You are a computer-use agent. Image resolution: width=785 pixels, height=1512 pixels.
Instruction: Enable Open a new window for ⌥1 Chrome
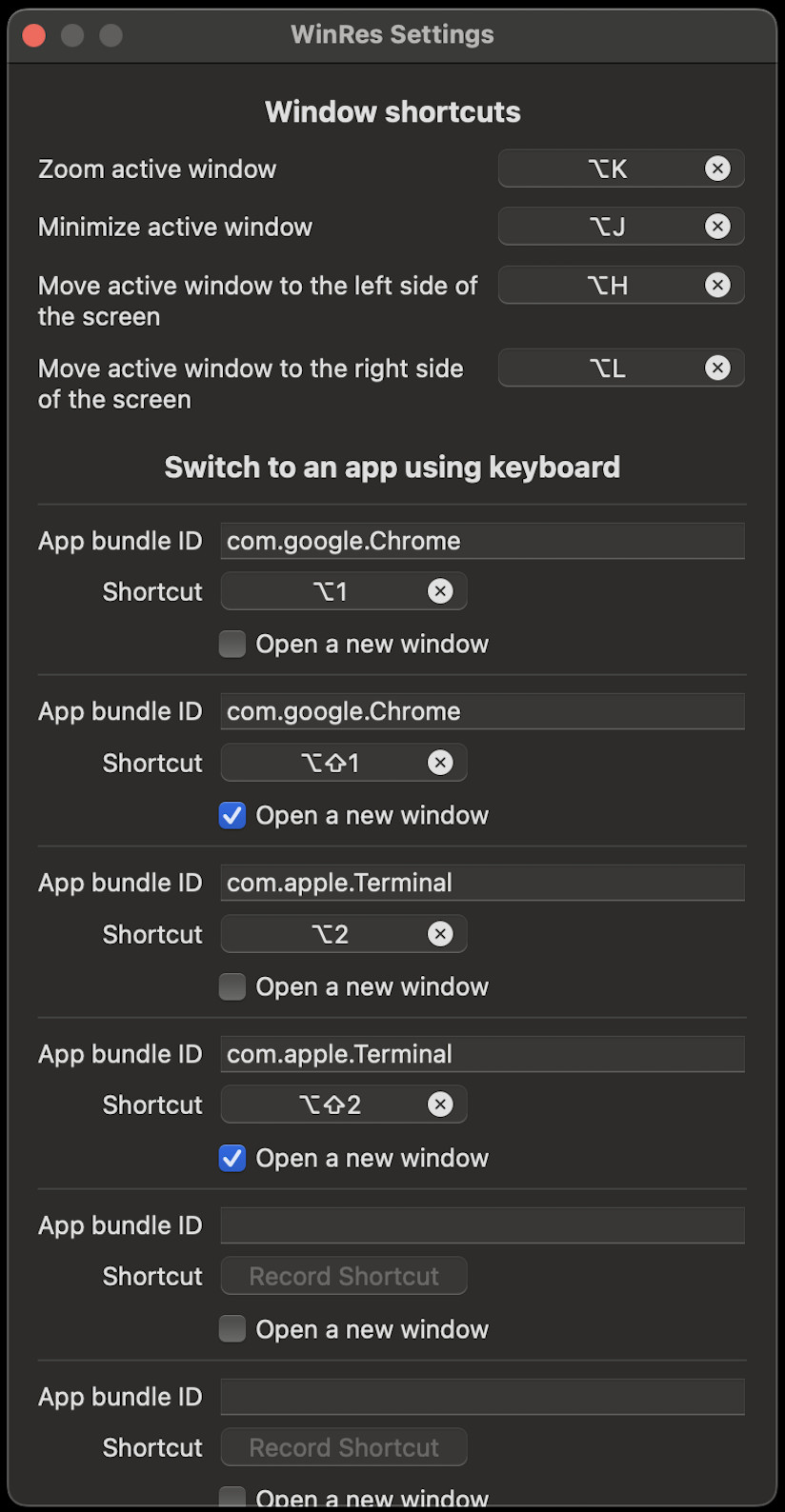232,644
